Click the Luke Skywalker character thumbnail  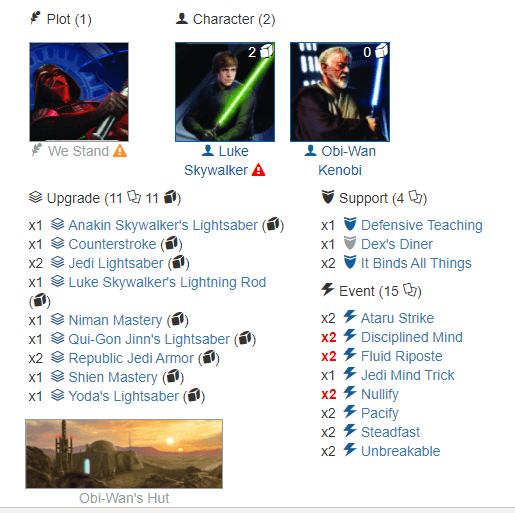point(225,92)
